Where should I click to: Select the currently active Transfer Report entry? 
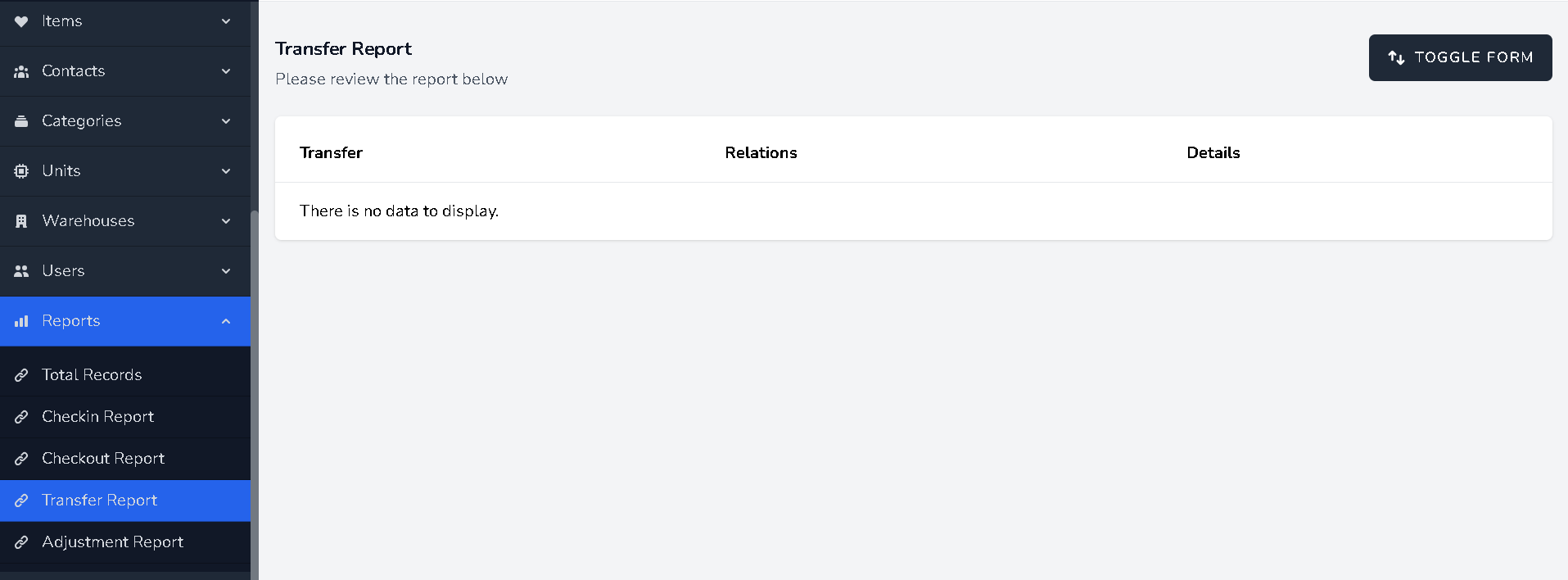pyautogui.click(x=99, y=501)
